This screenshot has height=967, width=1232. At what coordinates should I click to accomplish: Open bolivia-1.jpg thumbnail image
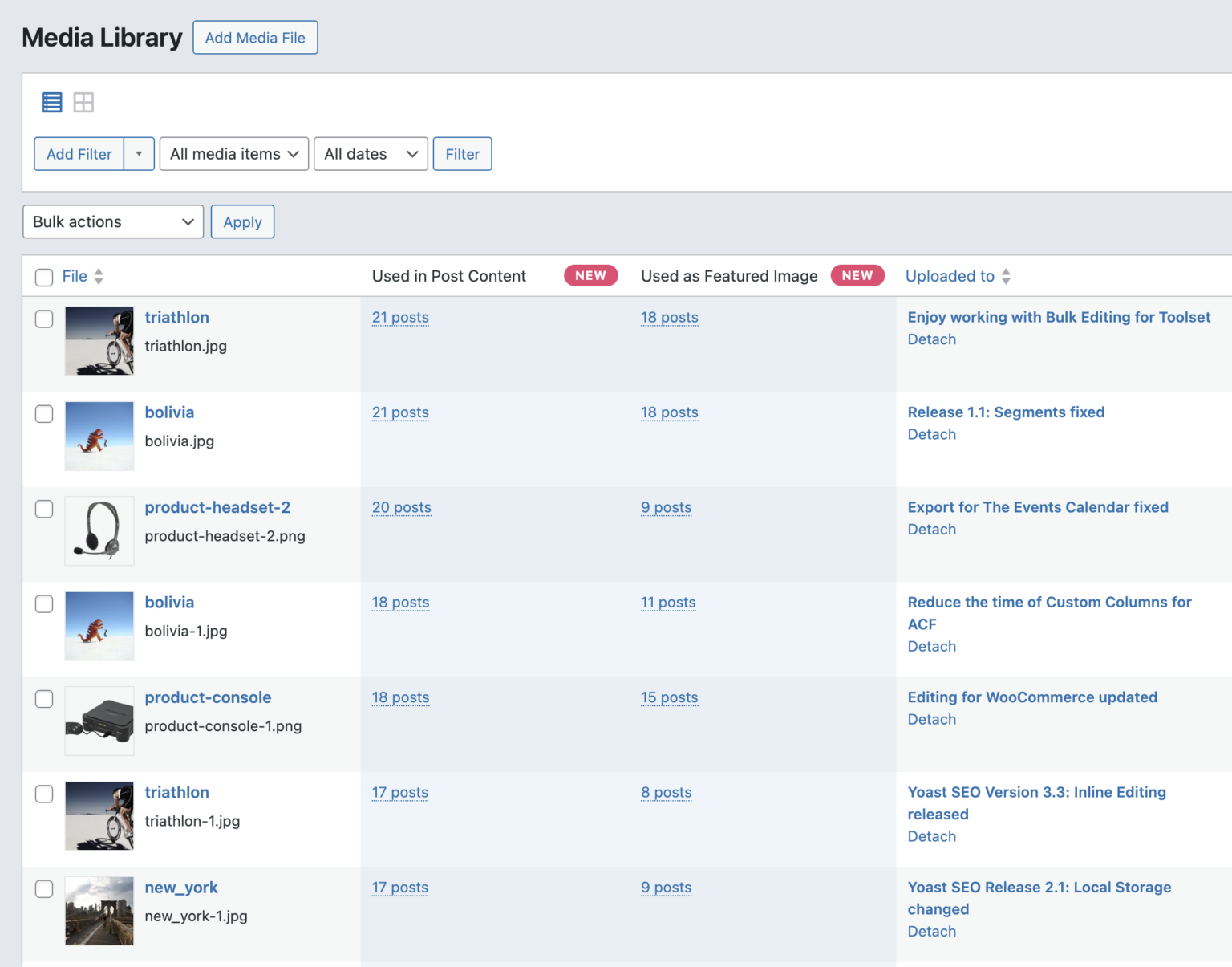(x=99, y=626)
